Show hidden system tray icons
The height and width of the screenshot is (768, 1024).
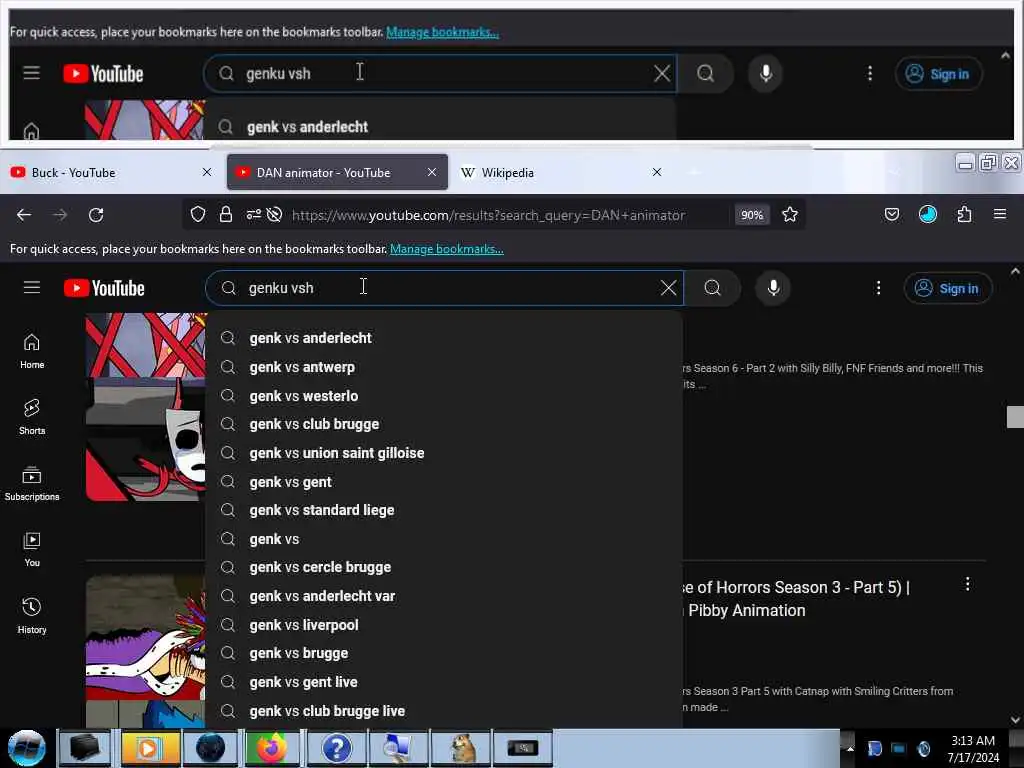[850, 749]
